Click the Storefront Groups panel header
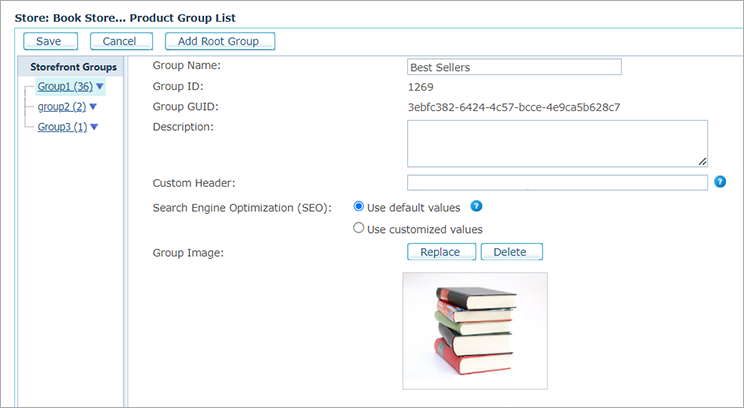The height and width of the screenshot is (408, 744). [73, 67]
